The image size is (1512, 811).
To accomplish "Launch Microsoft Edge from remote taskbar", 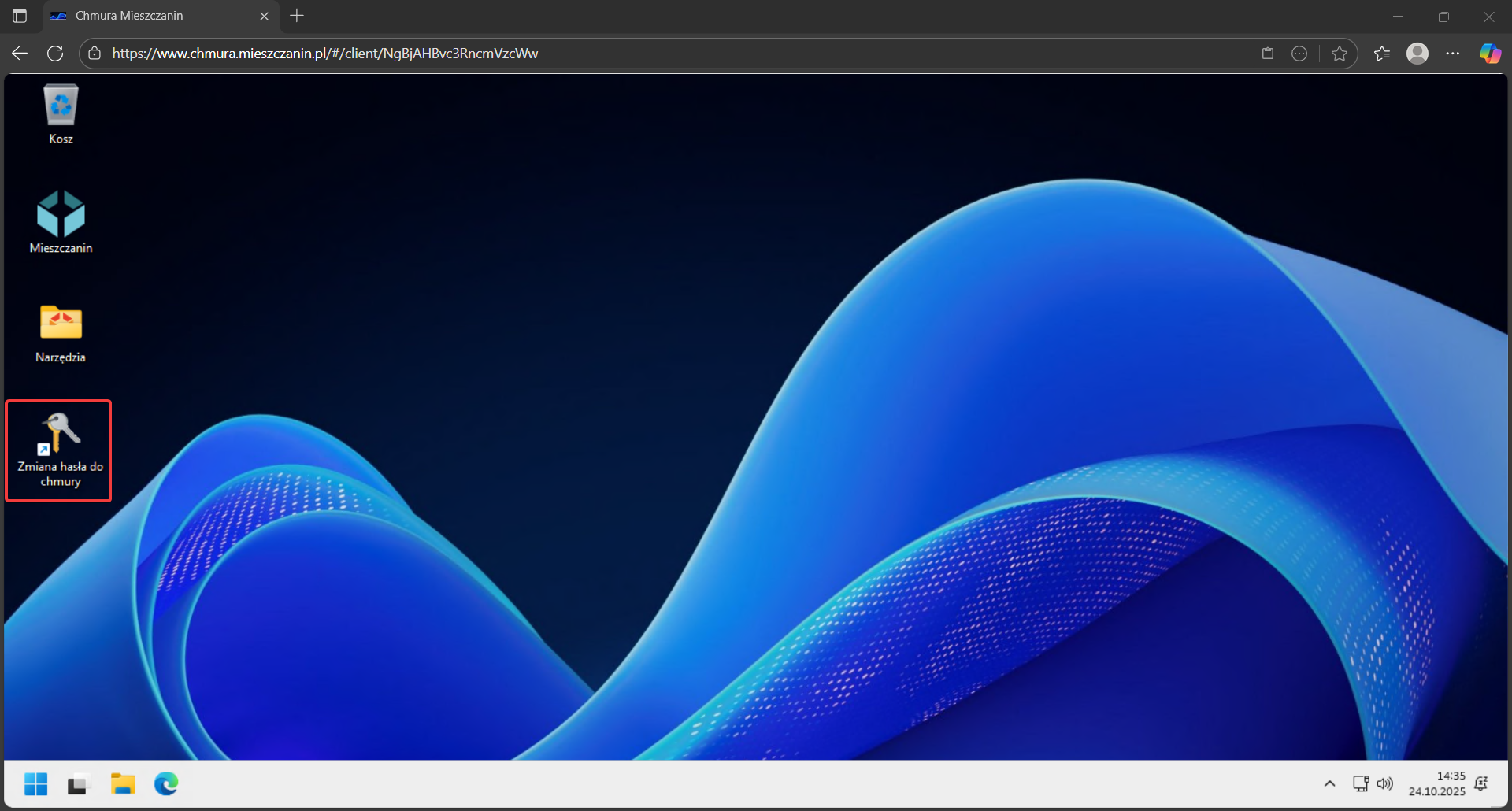I will (x=166, y=783).
